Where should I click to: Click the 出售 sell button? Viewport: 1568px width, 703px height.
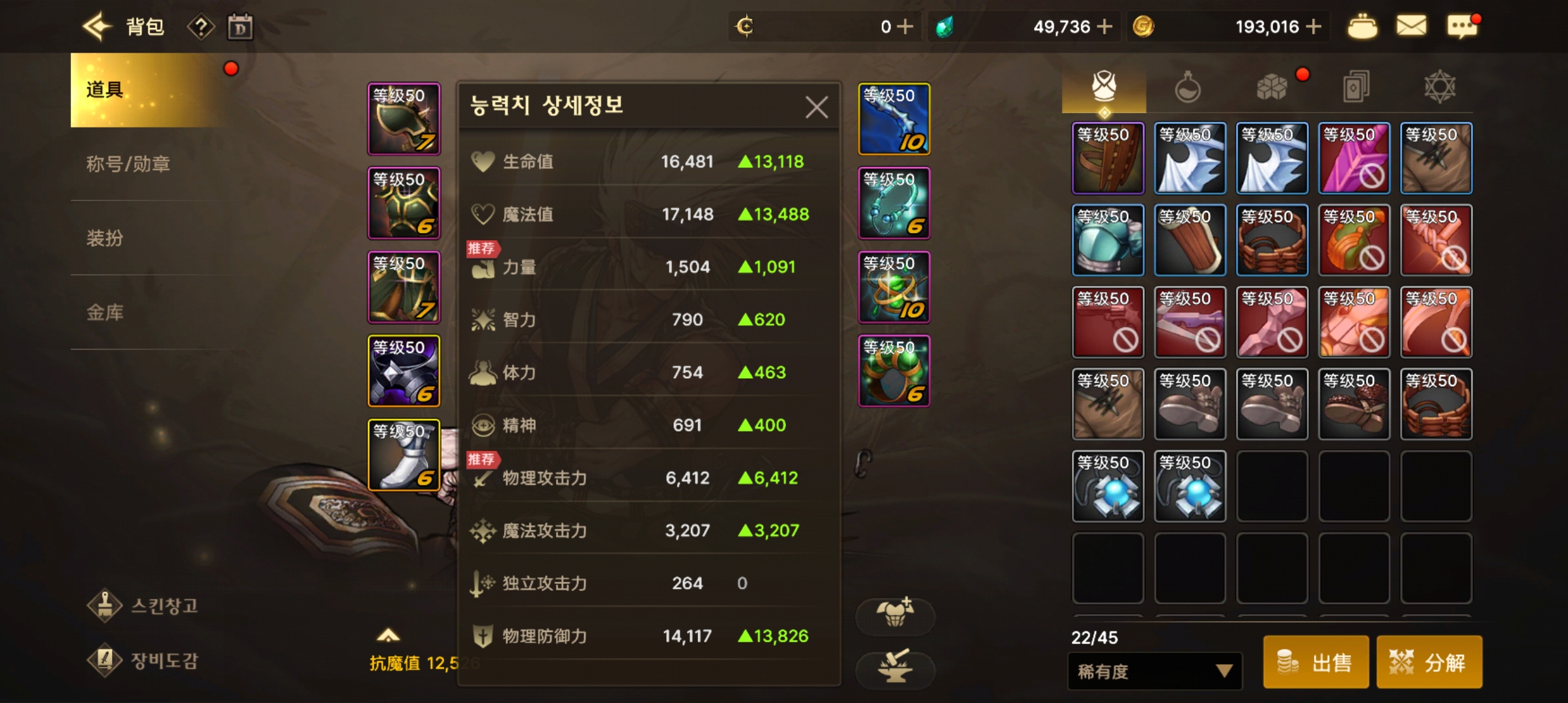coord(1315,663)
